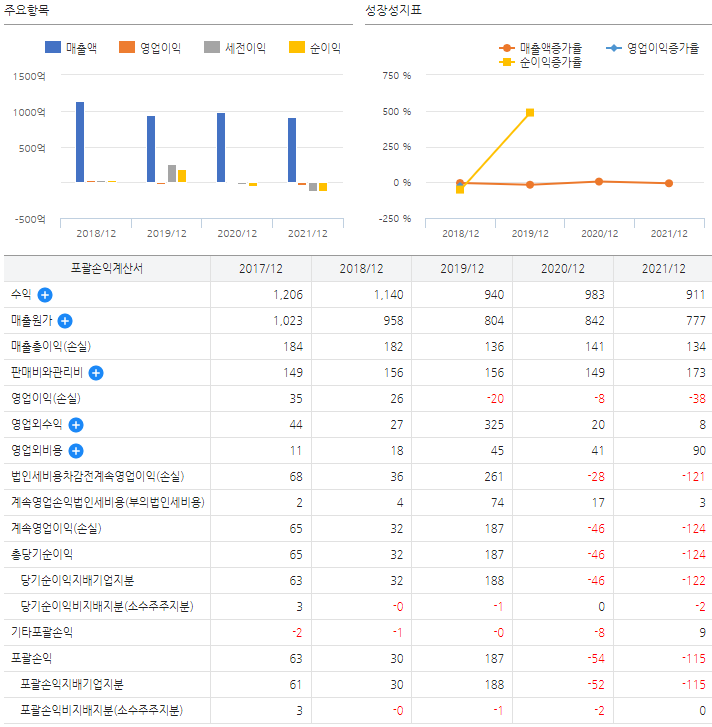
Task: Select the 2020/12 table column header
Action: point(563,268)
